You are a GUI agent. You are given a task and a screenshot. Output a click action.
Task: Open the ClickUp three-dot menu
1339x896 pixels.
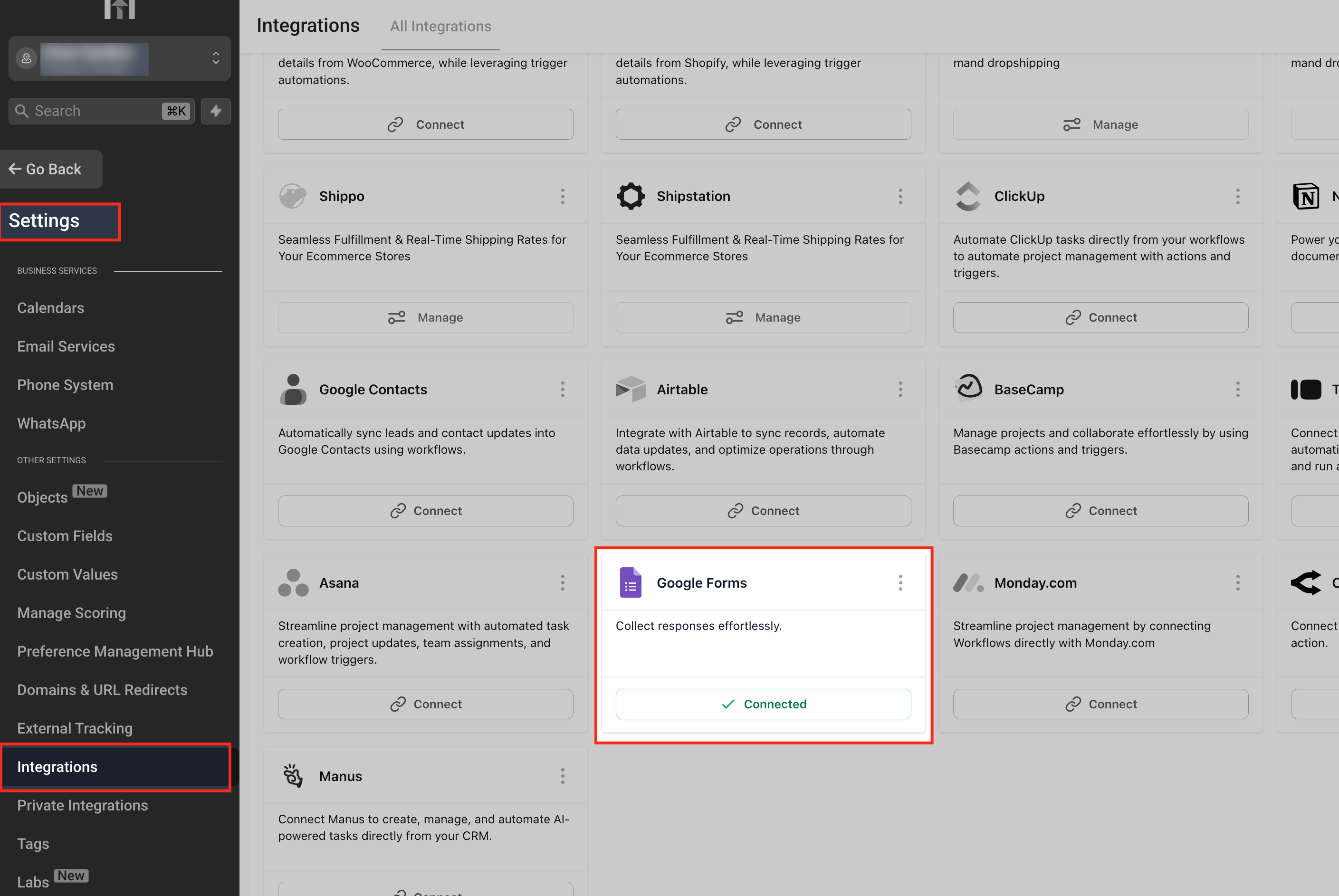(1238, 196)
